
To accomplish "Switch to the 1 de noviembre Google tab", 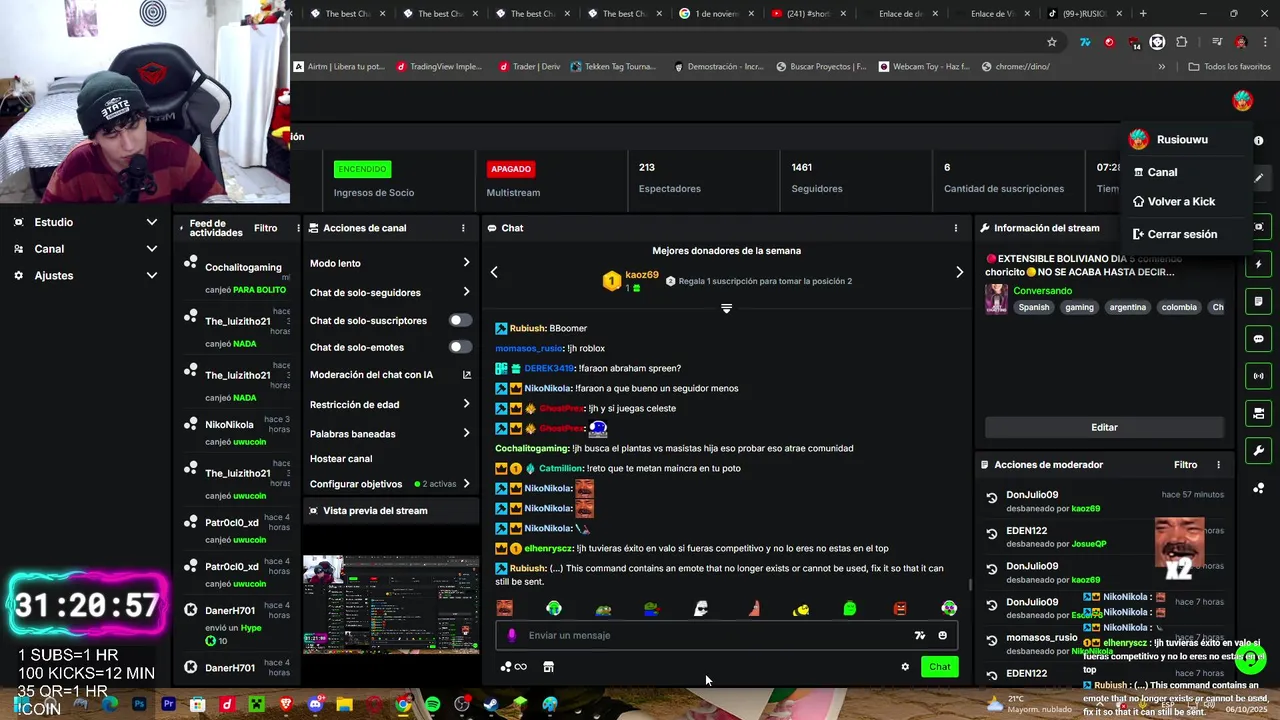I will coord(714,14).
